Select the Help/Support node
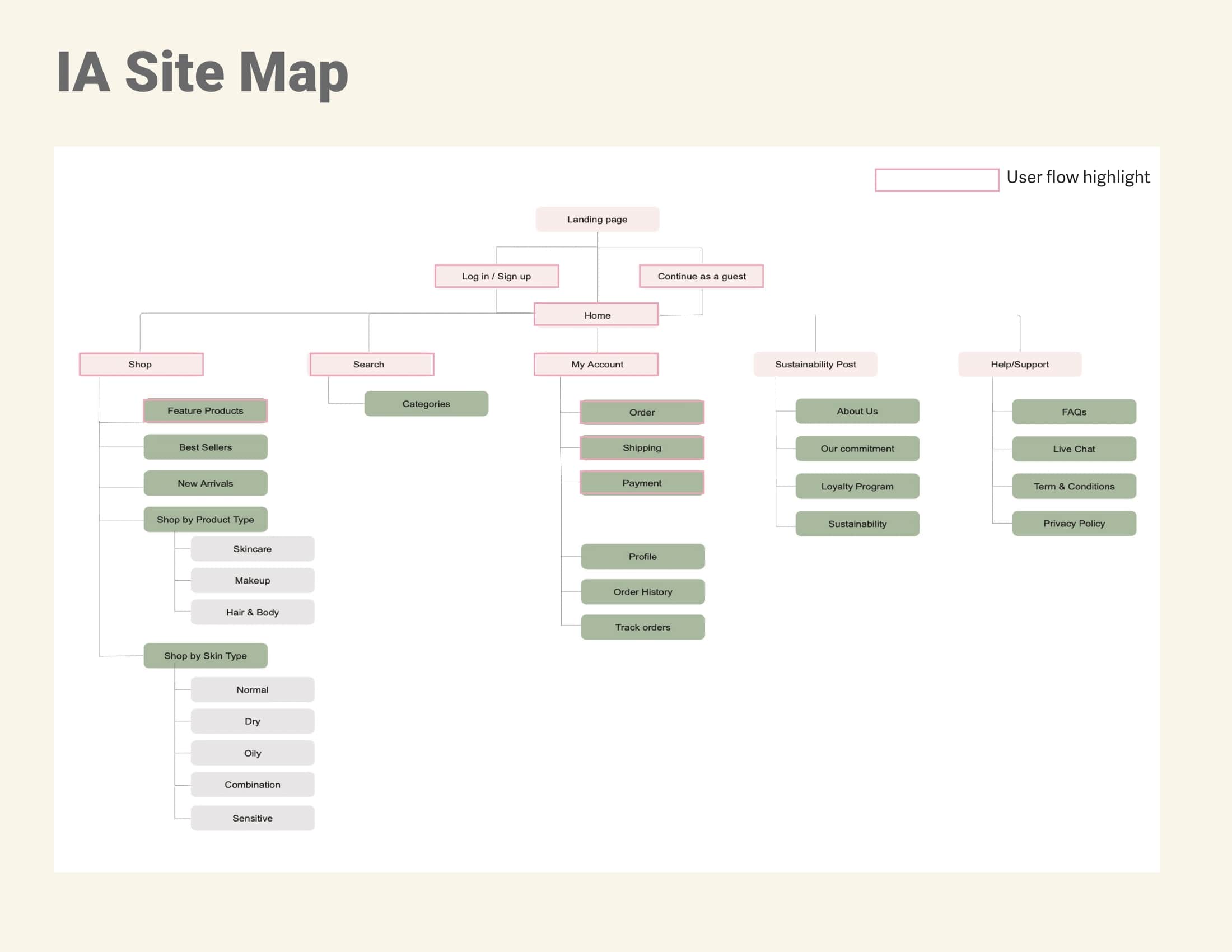Screen dimensions: 1232x952 [x=1019, y=365]
